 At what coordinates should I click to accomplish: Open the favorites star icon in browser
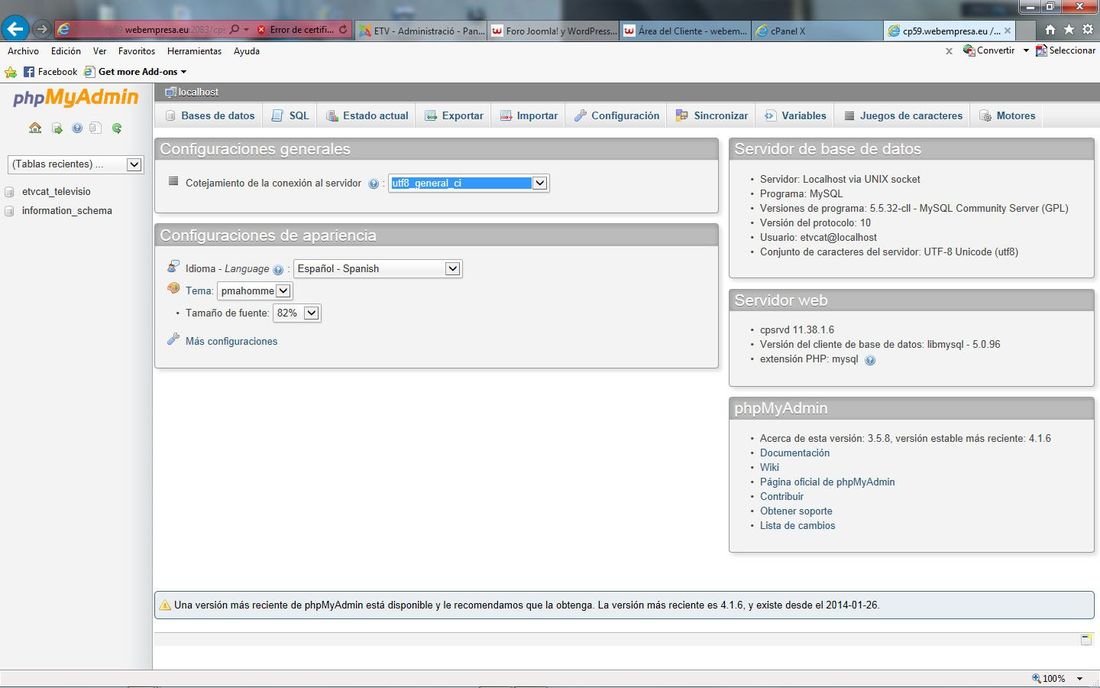pos(1068,29)
